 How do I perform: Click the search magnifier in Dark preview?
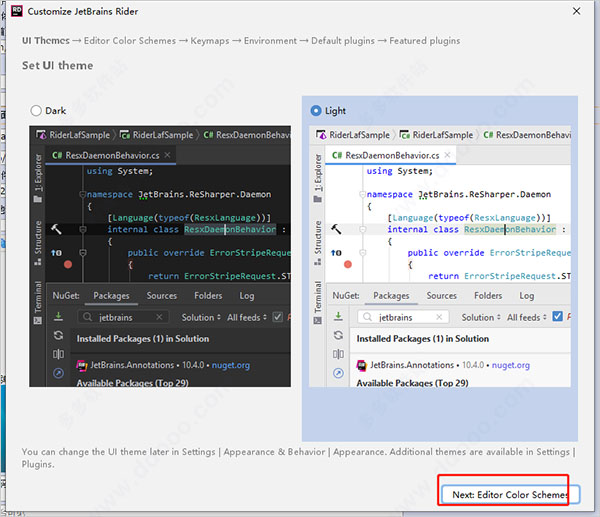click(x=88, y=317)
